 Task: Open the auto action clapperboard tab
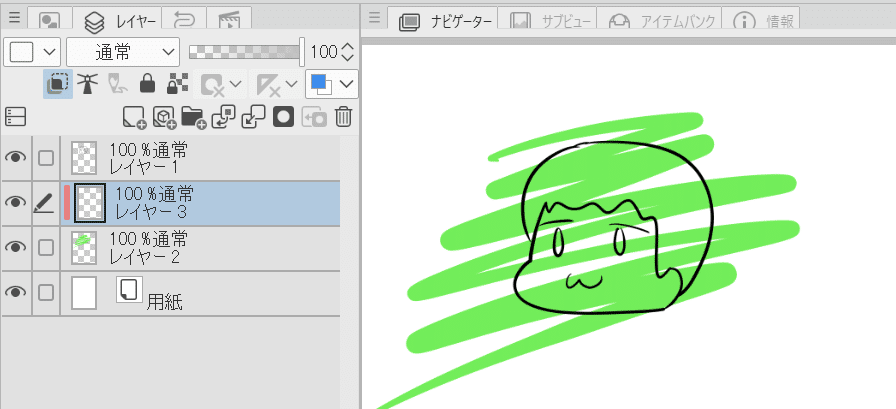pyautogui.click(x=229, y=21)
